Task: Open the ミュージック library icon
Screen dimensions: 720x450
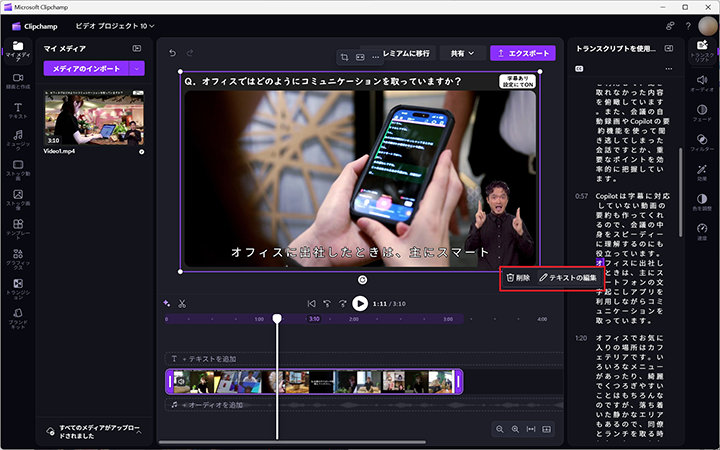Action: pos(18,140)
